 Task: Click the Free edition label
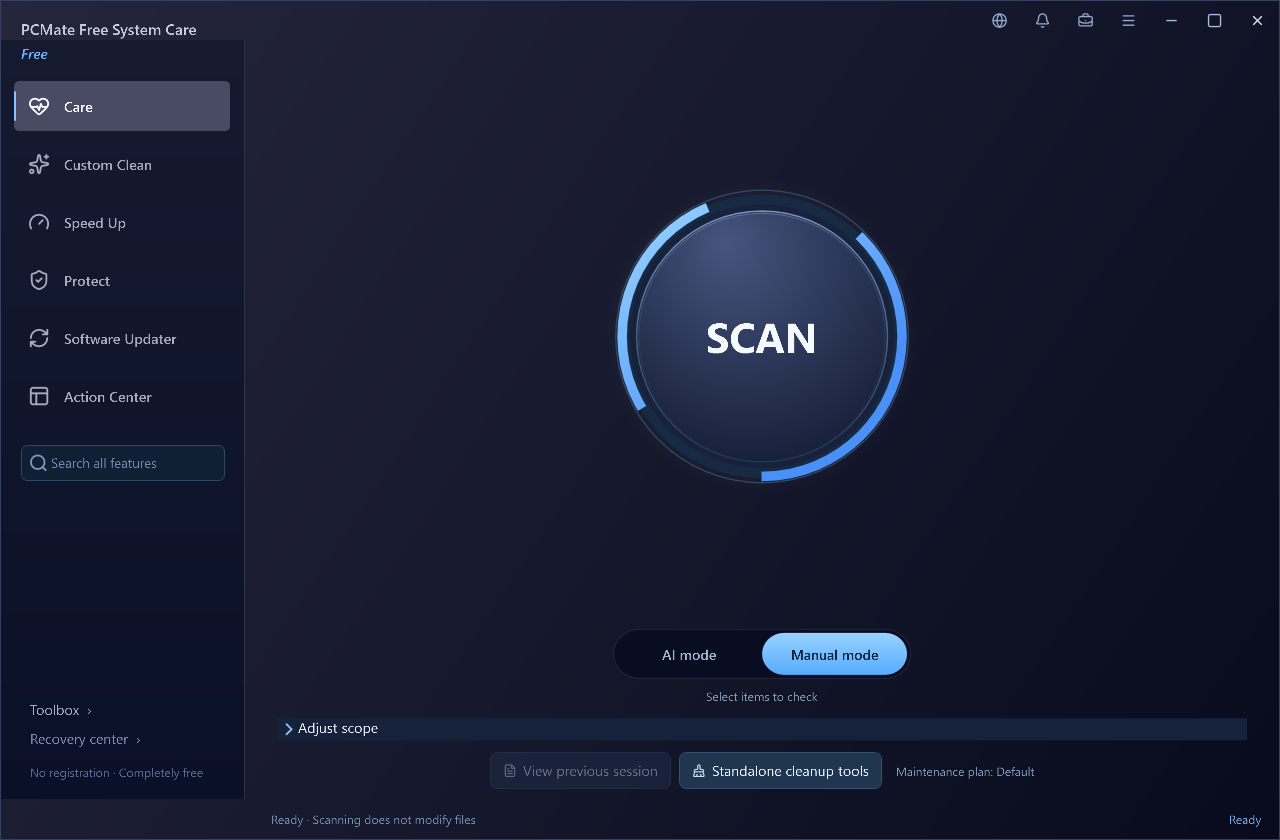[35, 55]
